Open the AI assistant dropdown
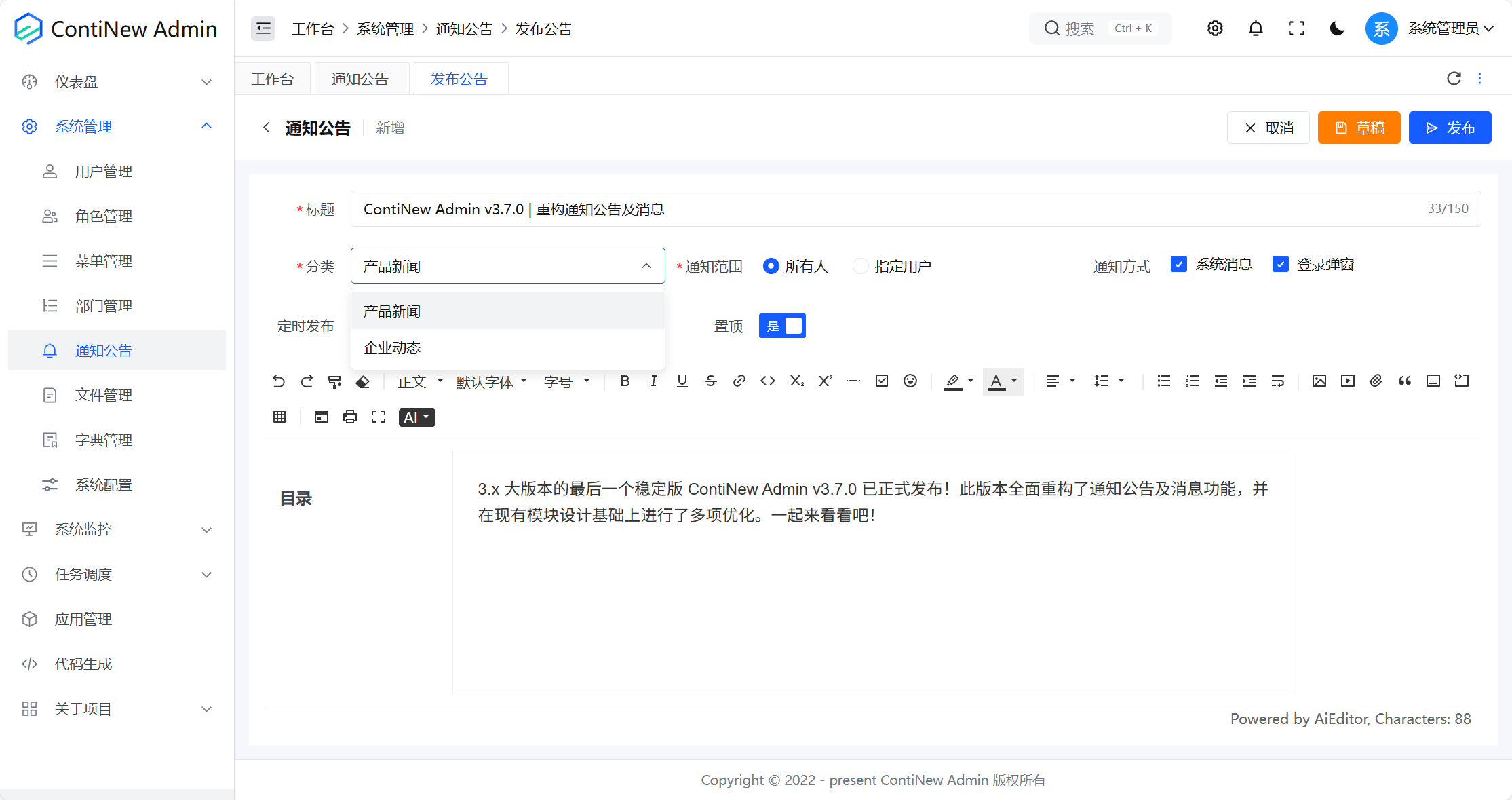 click(416, 417)
